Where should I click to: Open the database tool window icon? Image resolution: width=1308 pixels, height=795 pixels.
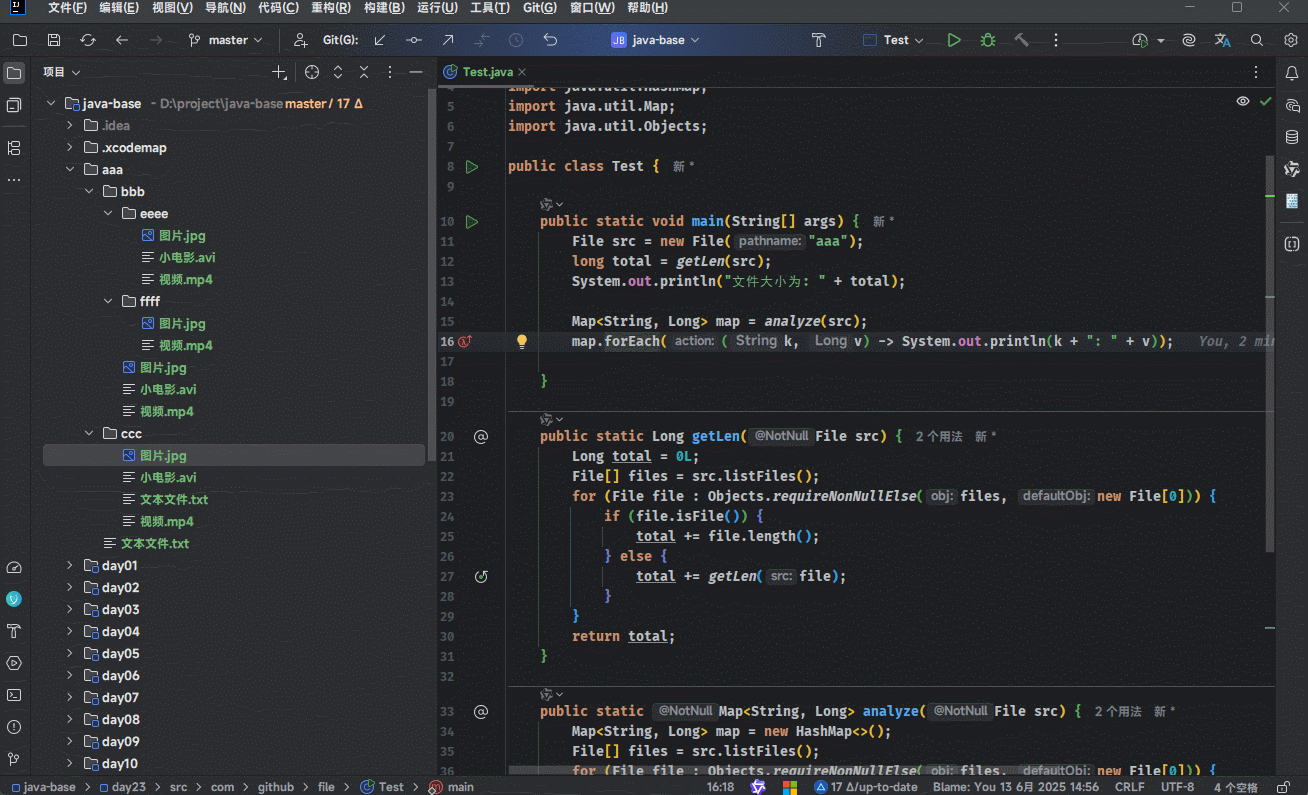click(1292, 137)
